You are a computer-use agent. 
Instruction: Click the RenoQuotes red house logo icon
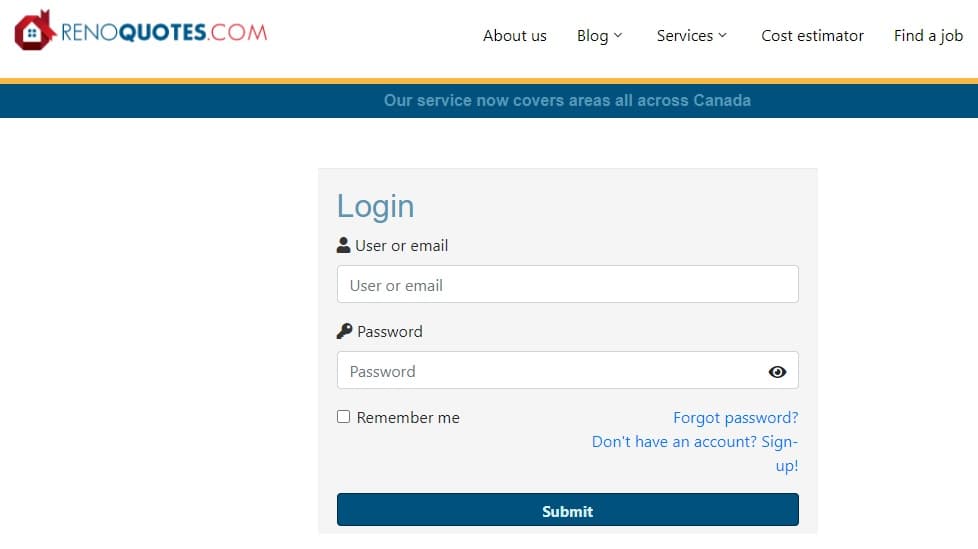click(33, 31)
